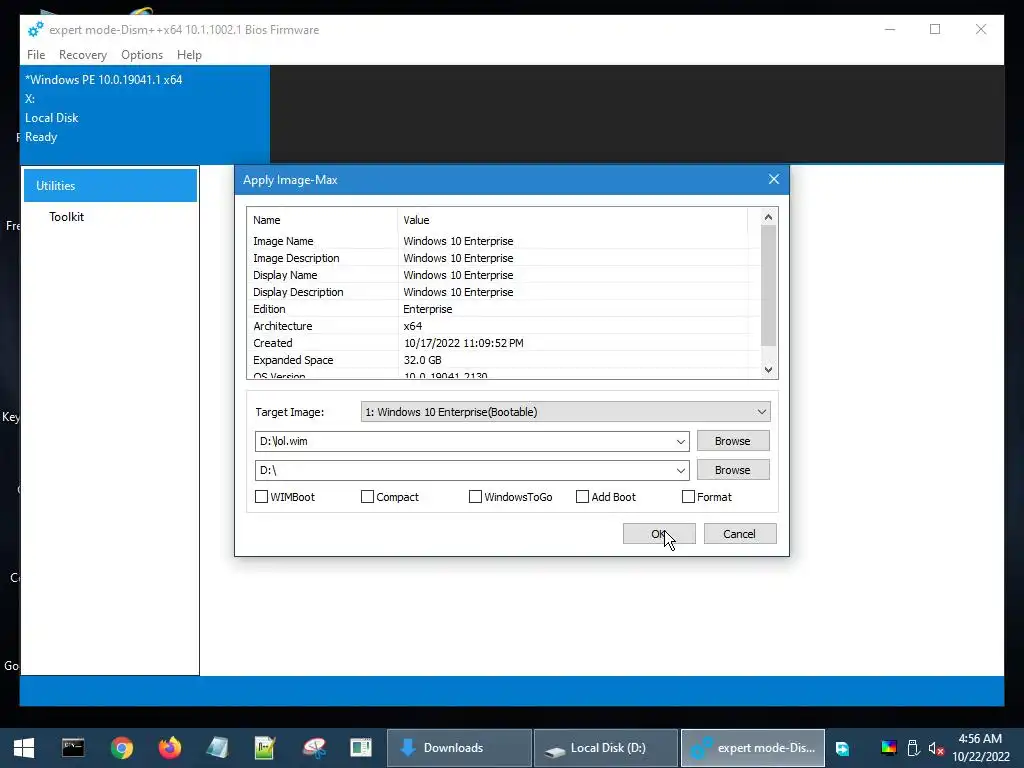Click the blue arrow tray icon
Screen dimensions: 1024x768
click(842, 748)
